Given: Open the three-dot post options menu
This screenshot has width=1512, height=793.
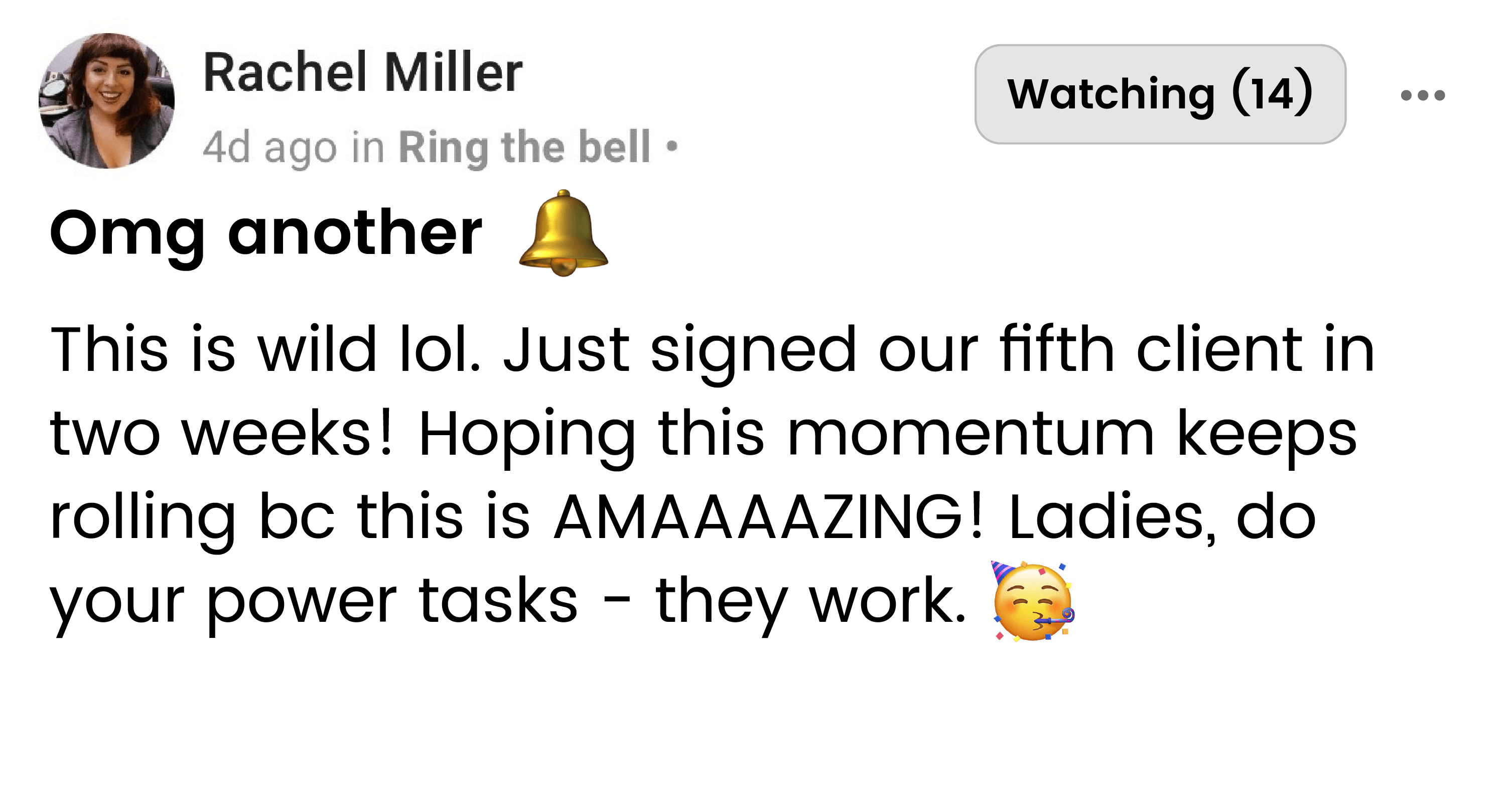Looking at the screenshot, I should 1422,95.
